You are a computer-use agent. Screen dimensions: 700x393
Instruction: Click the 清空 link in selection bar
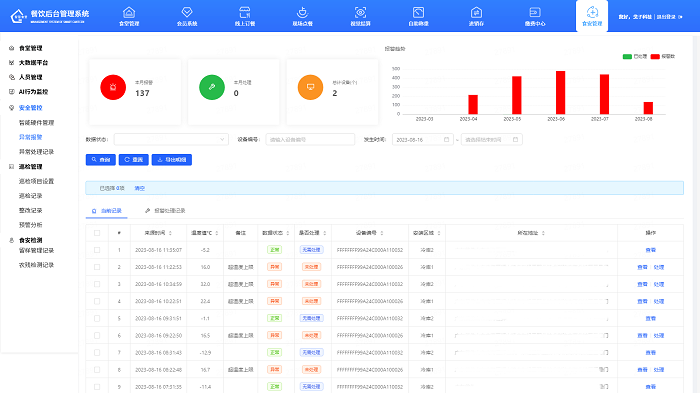[140, 188]
